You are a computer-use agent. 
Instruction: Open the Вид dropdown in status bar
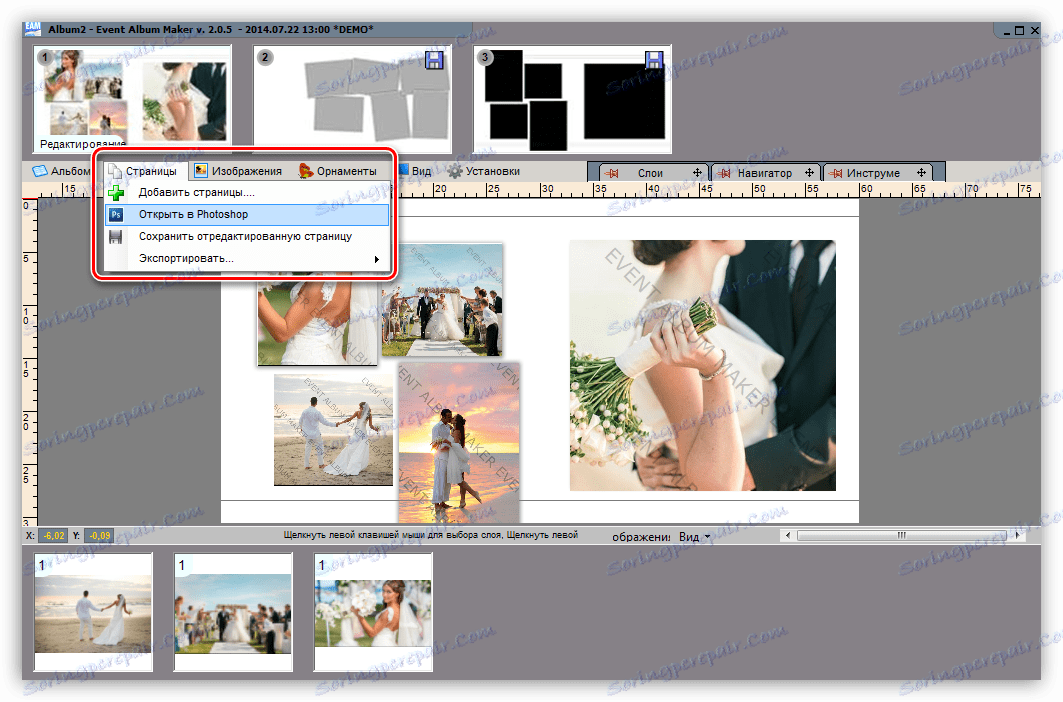(695, 537)
